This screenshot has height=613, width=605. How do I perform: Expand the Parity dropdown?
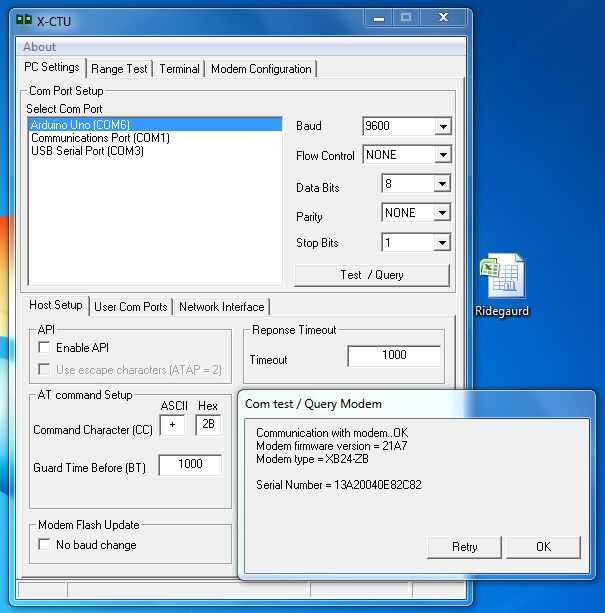pos(442,213)
